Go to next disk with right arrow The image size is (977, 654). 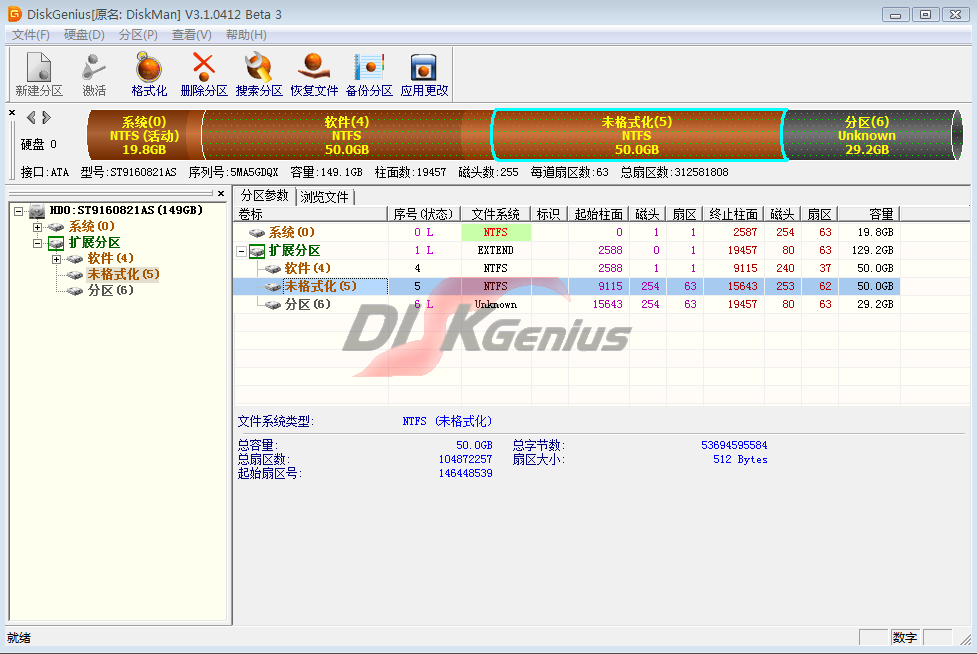(x=46, y=117)
